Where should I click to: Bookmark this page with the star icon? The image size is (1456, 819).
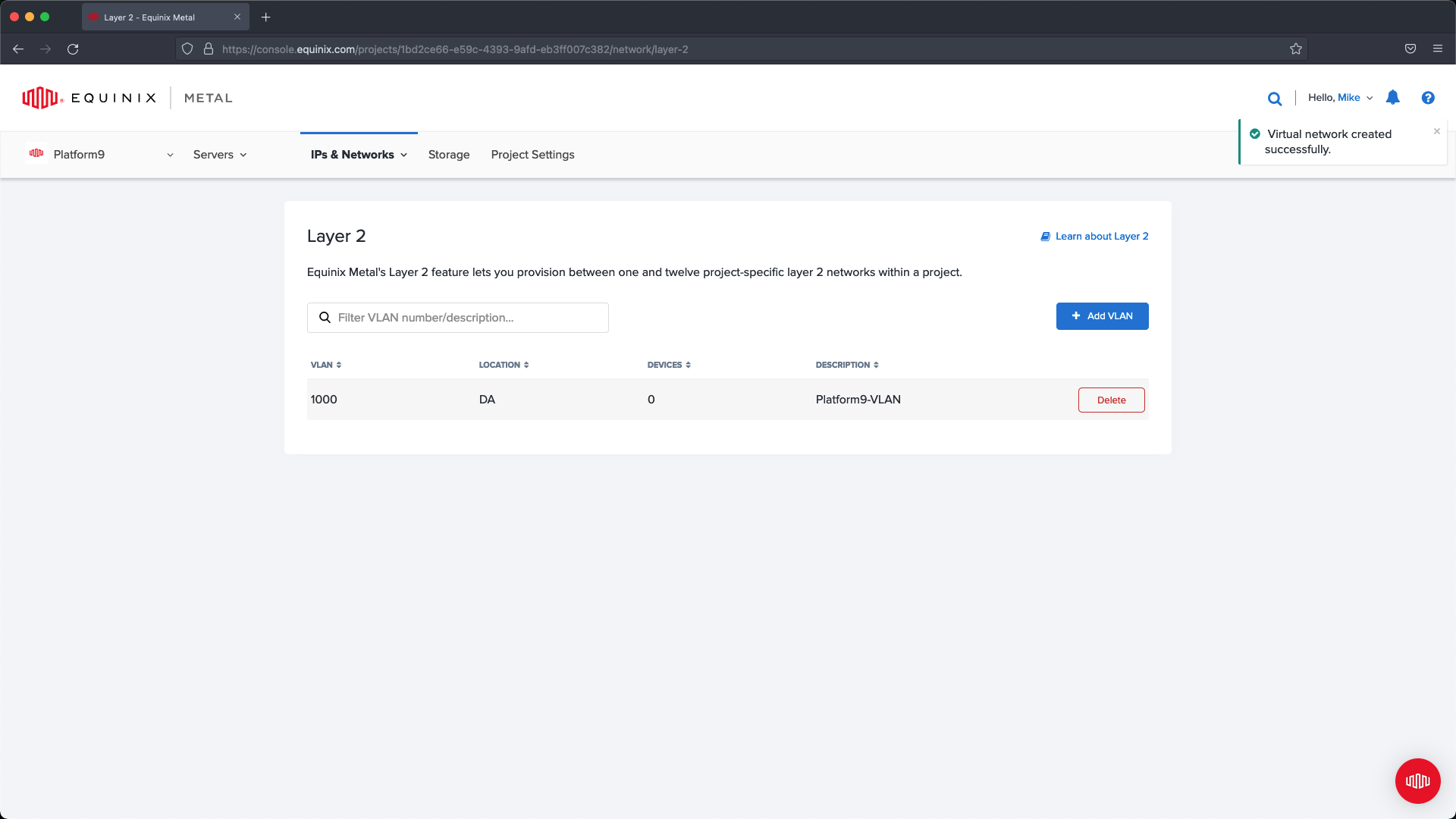coord(1296,49)
